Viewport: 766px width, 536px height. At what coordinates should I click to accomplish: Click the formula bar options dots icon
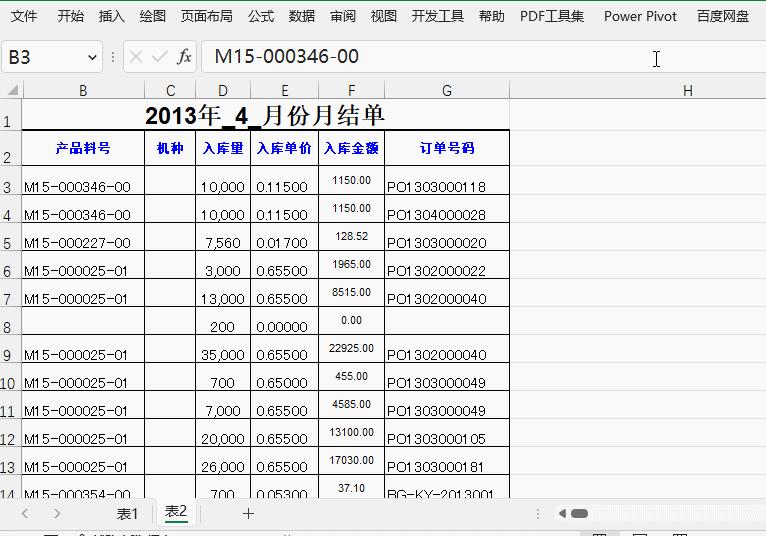click(x=113, y=57)
